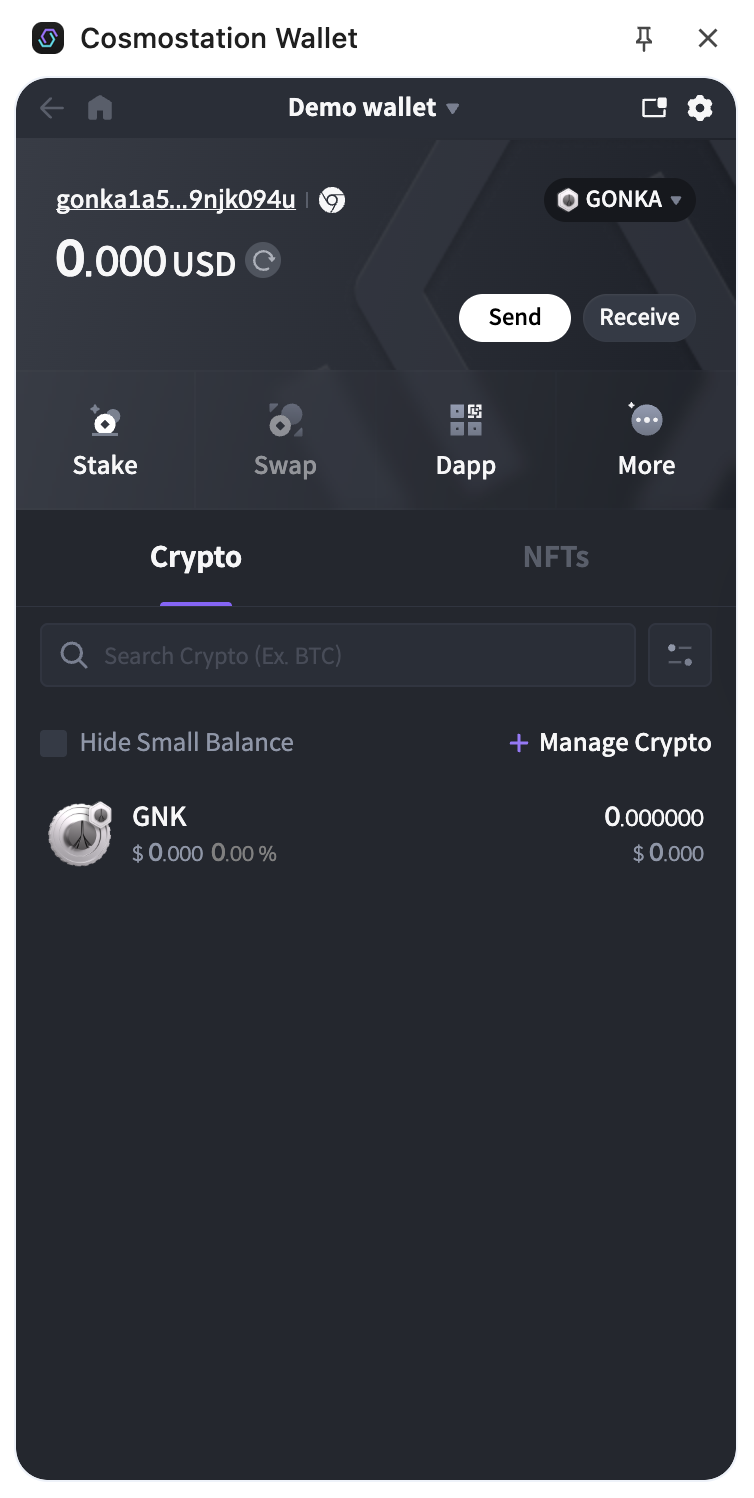Image resolution: width=754 pixels, height=1498 pixels.
Task: Open the settings gear icon
Action: (x=700, y=108)
